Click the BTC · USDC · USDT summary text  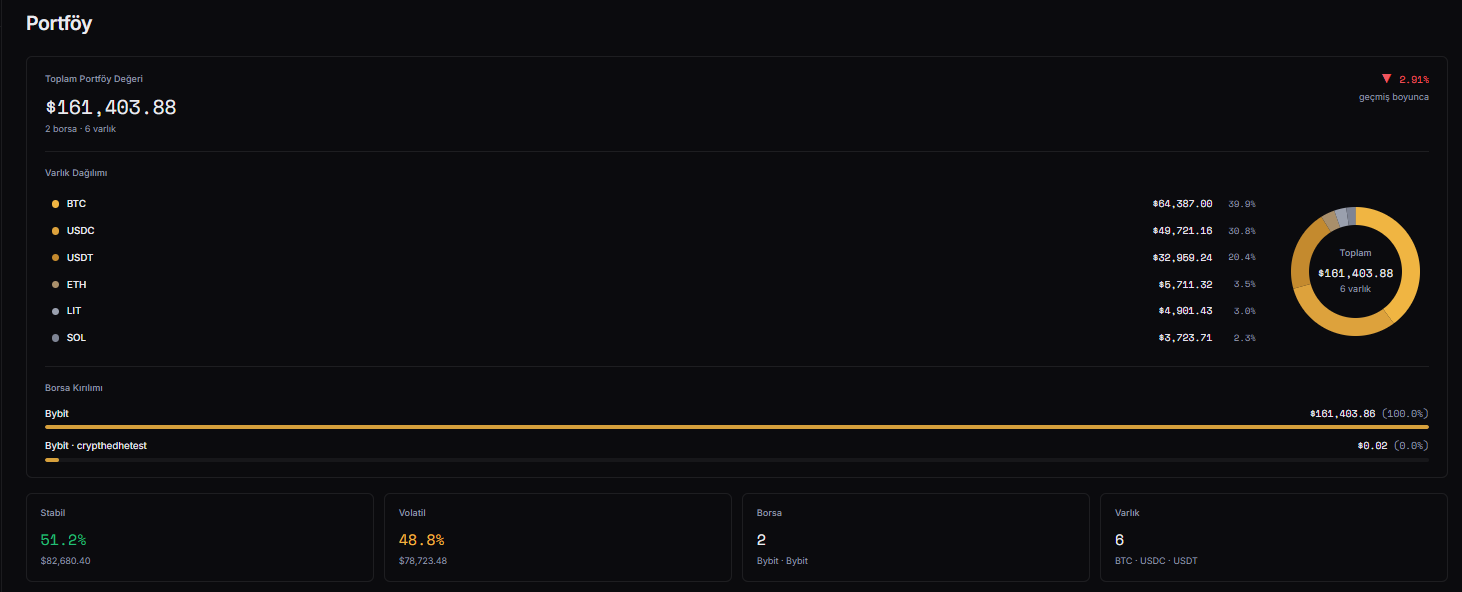click(x=1156, y=561)
